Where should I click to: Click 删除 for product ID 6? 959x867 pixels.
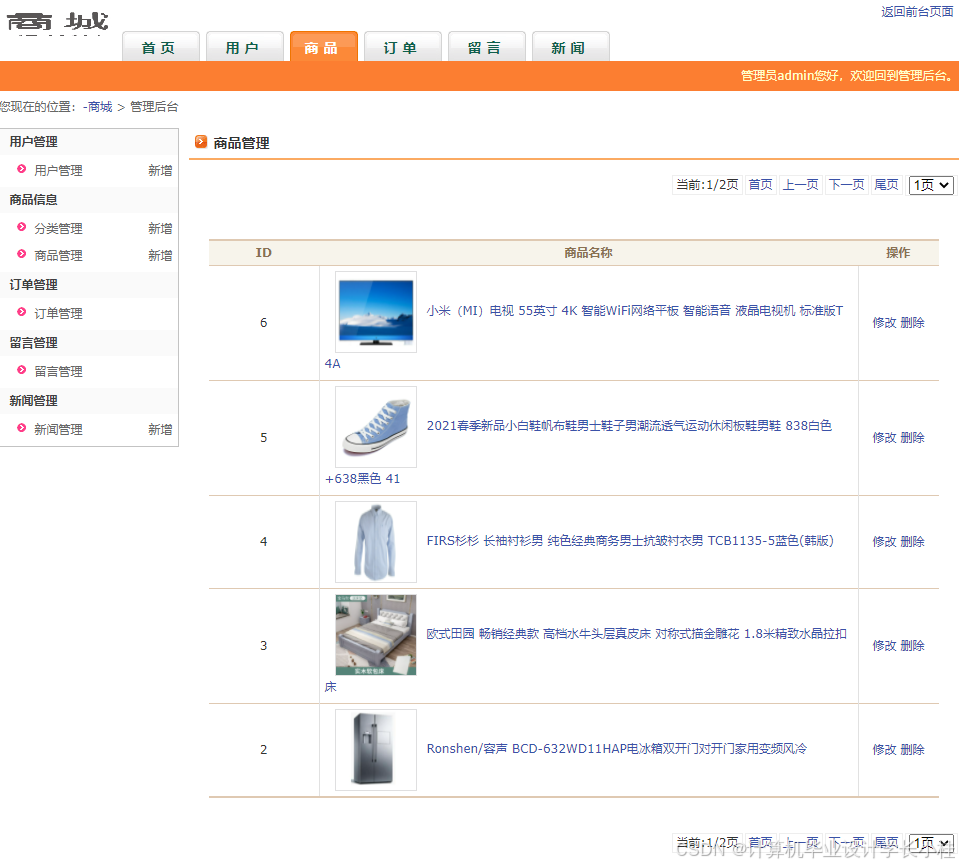tap(912, 323)
